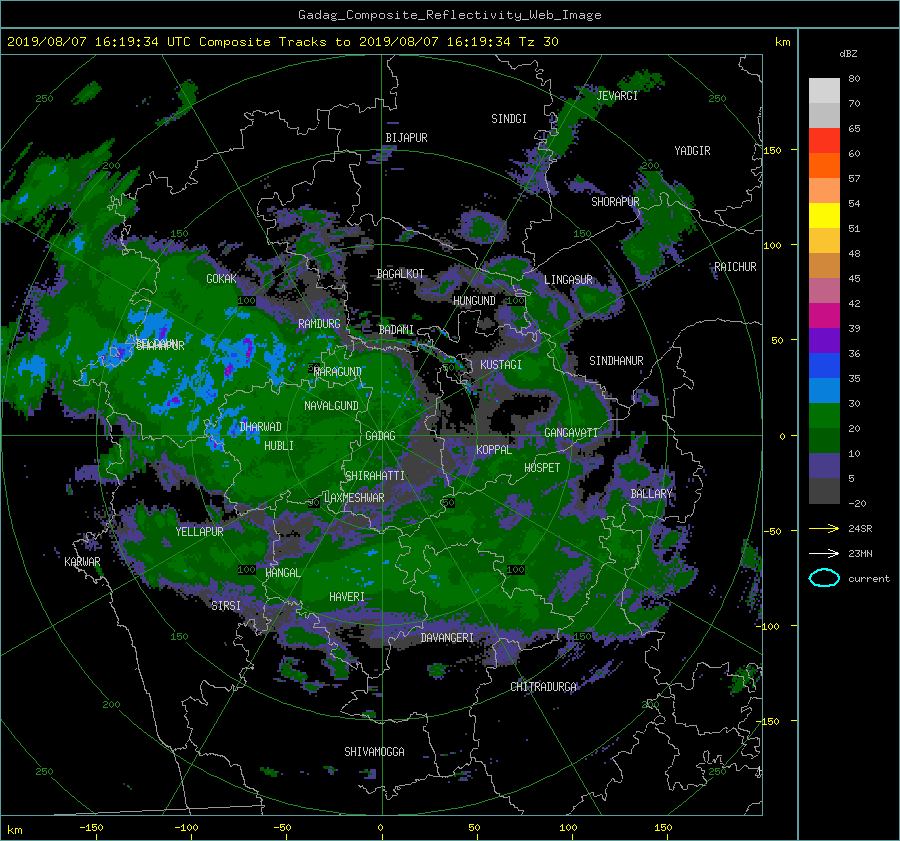Image resolution: width=900 pixels, height=841 pixels.
Task: Click the BADAMI town label
Action: point(396,330)
